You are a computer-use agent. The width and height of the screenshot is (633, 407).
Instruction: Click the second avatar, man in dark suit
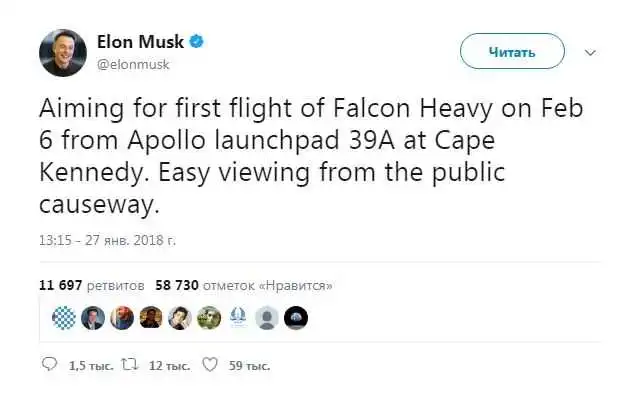[x=92, y=317]
